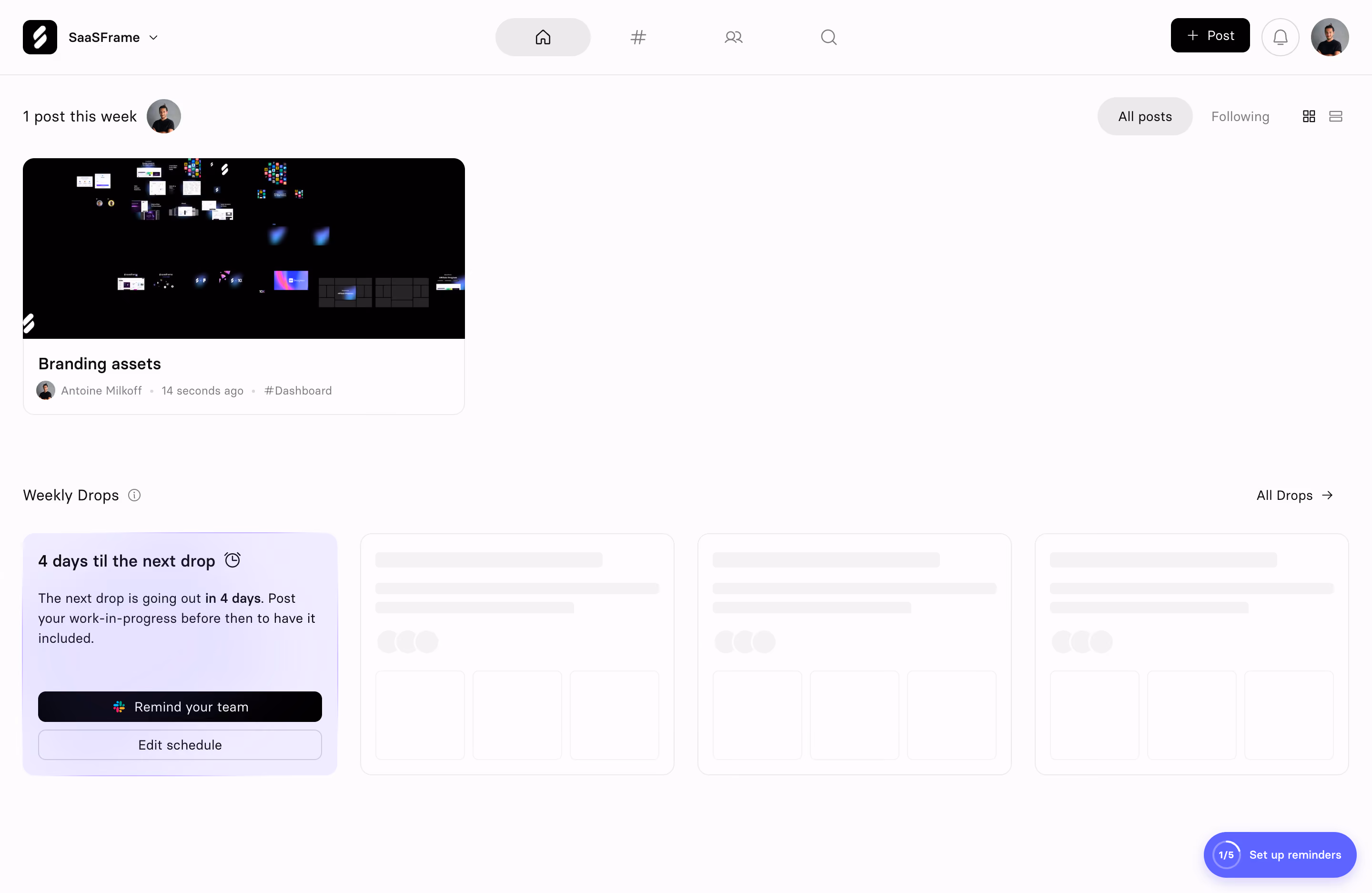This screenshot has height=893, width=1372.
Task: Click Antoine Milkoff author name
Action: point(101,390)
